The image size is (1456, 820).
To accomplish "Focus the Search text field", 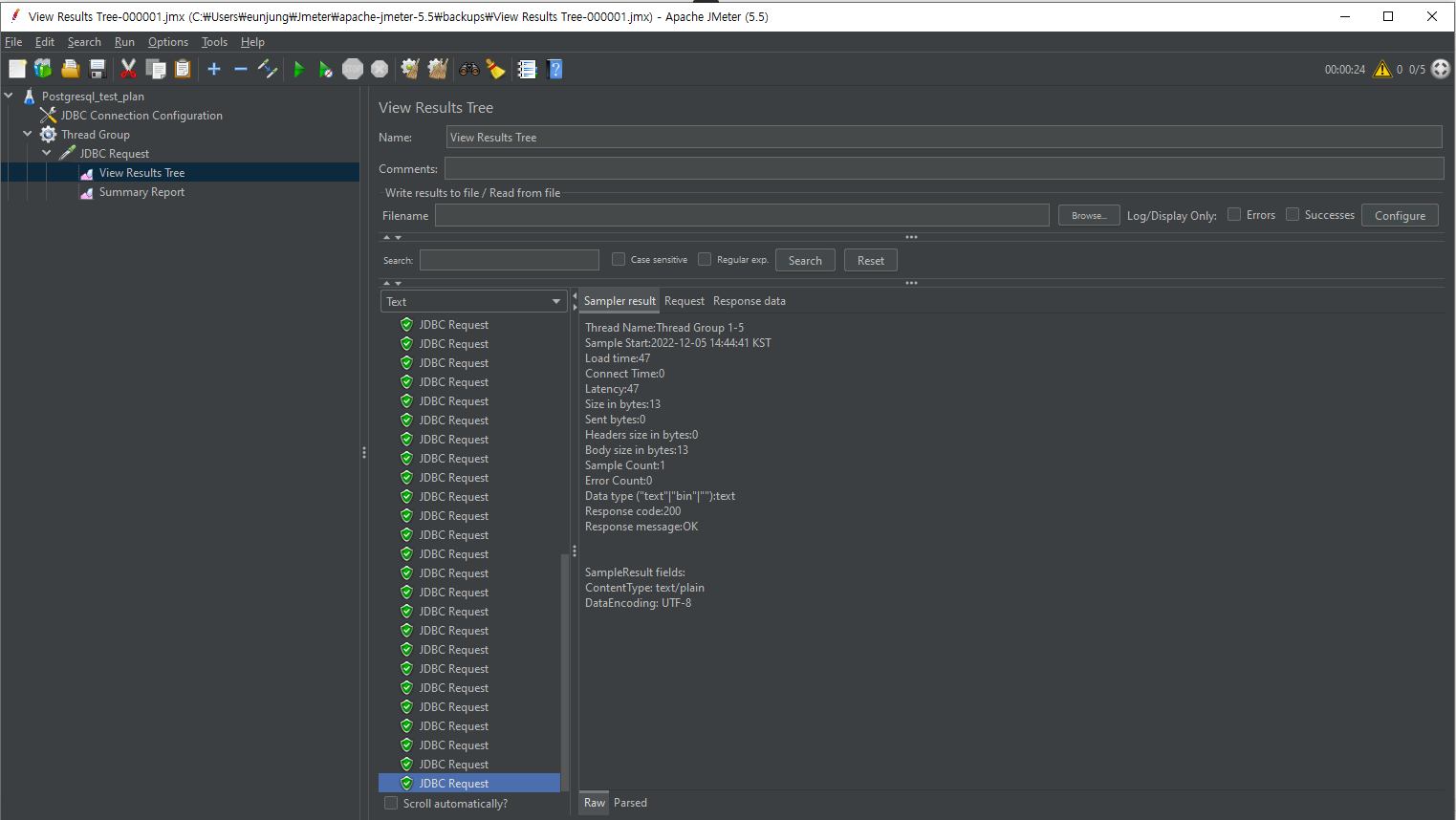I will (510, 260).
